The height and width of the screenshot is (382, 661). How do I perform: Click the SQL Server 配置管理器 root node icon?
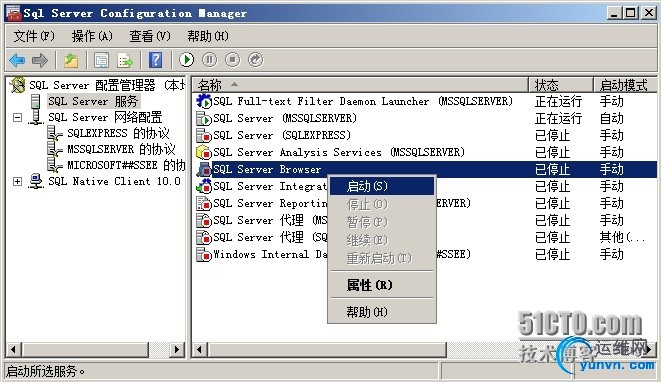[x=18, y=85]
